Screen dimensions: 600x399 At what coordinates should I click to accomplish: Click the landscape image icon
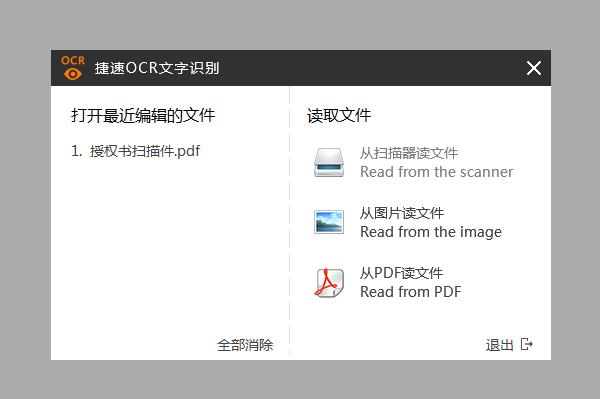tap(329, 222)
